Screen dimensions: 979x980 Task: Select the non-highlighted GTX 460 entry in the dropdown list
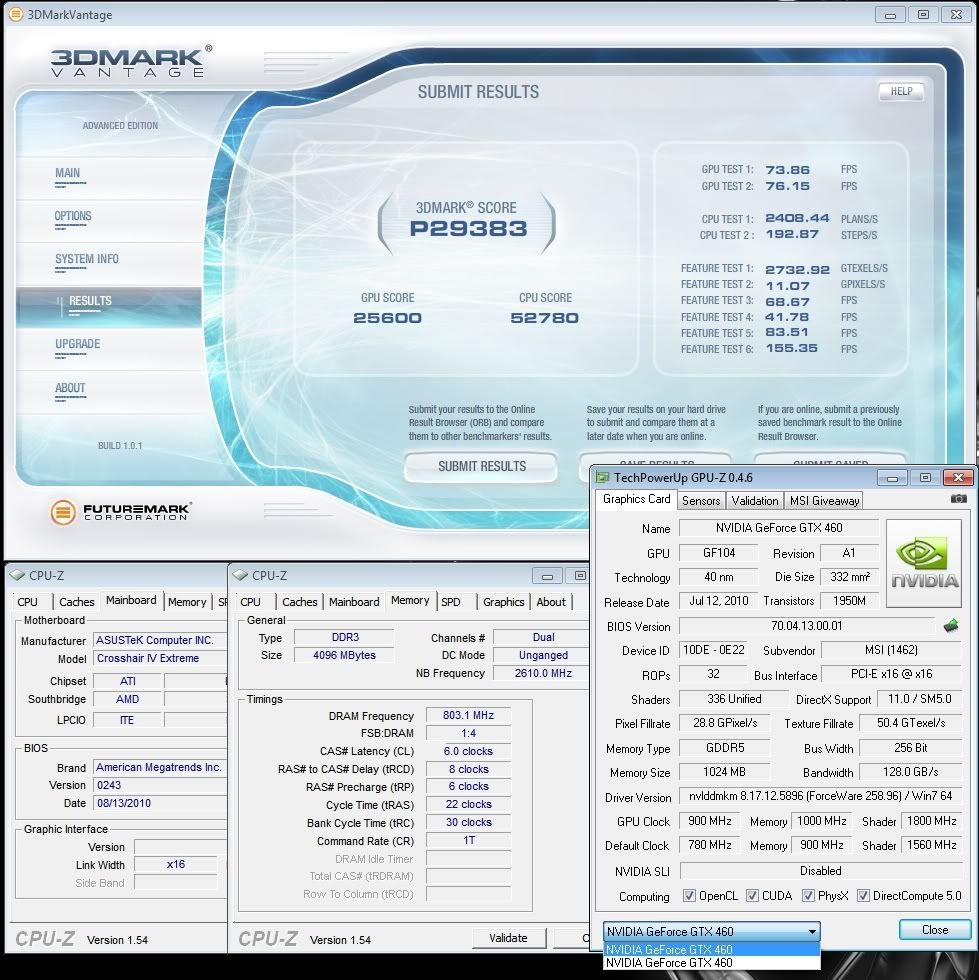[x=711, y=963]
